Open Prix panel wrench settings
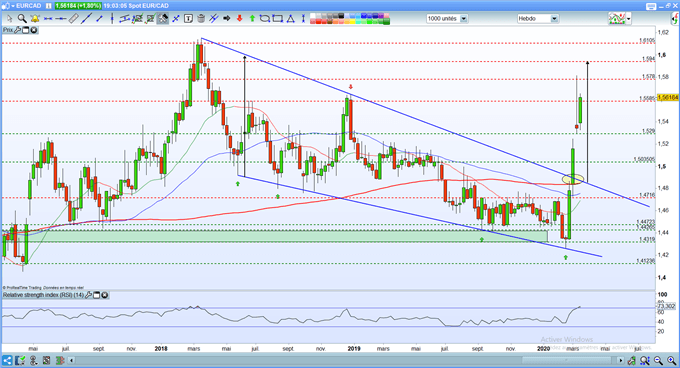This screenshot has width=680, height=368. (x=18, y=30)
